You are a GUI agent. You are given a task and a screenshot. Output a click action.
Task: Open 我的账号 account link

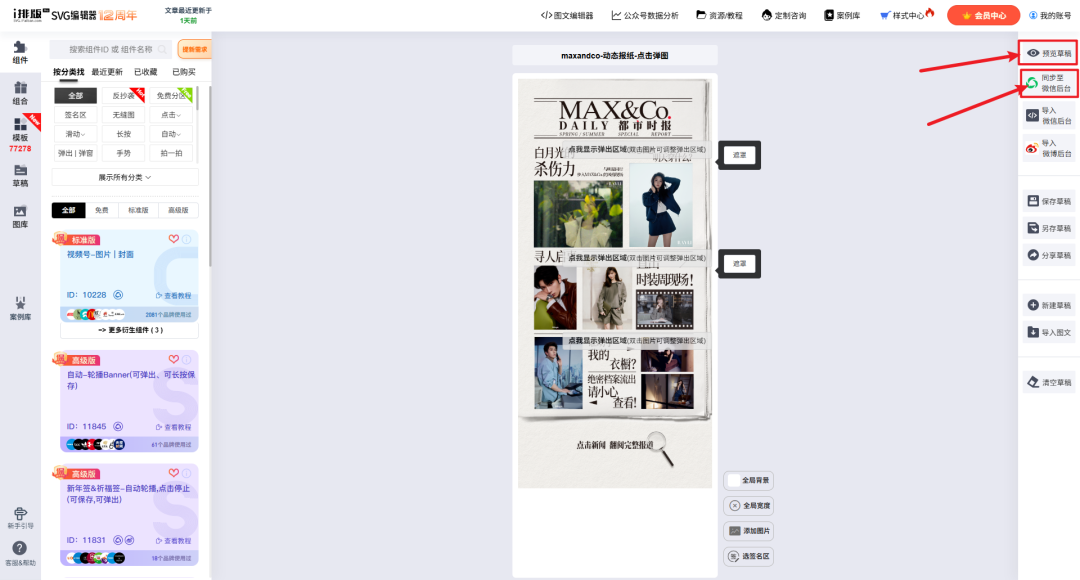click(x=1050, y=15)
